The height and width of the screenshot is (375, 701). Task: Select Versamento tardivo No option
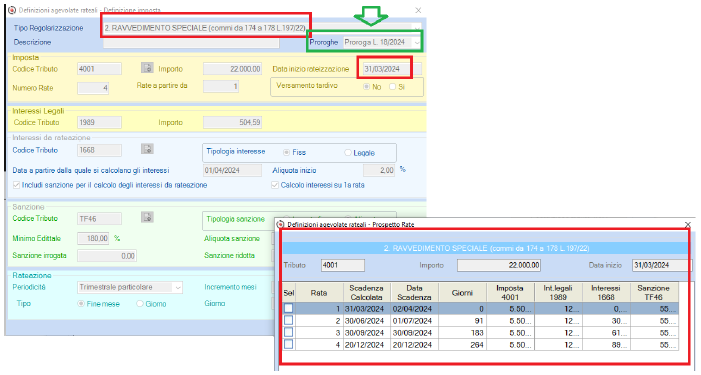(x=367, y=87)
